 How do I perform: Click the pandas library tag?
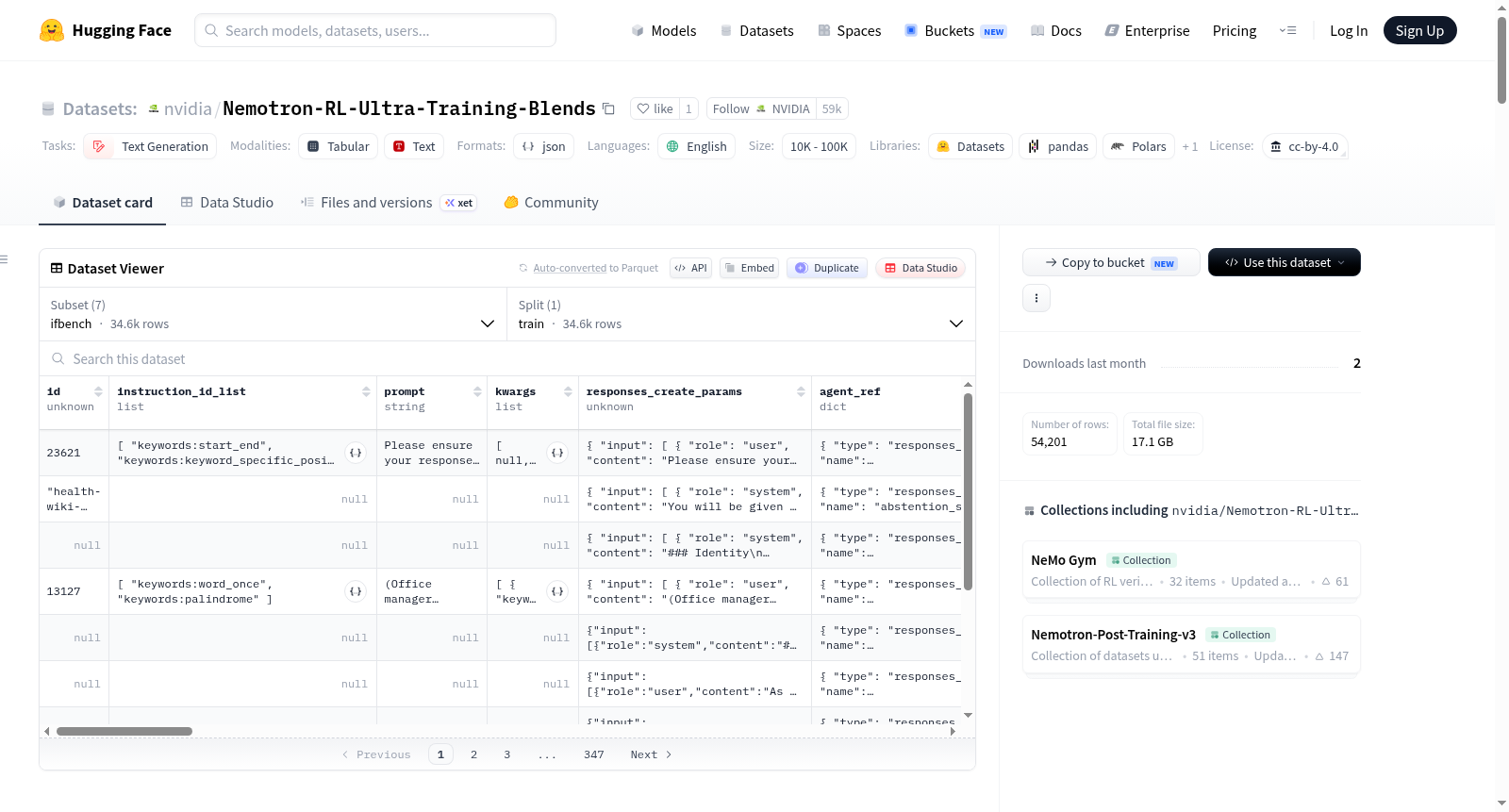click(1057, 146)
